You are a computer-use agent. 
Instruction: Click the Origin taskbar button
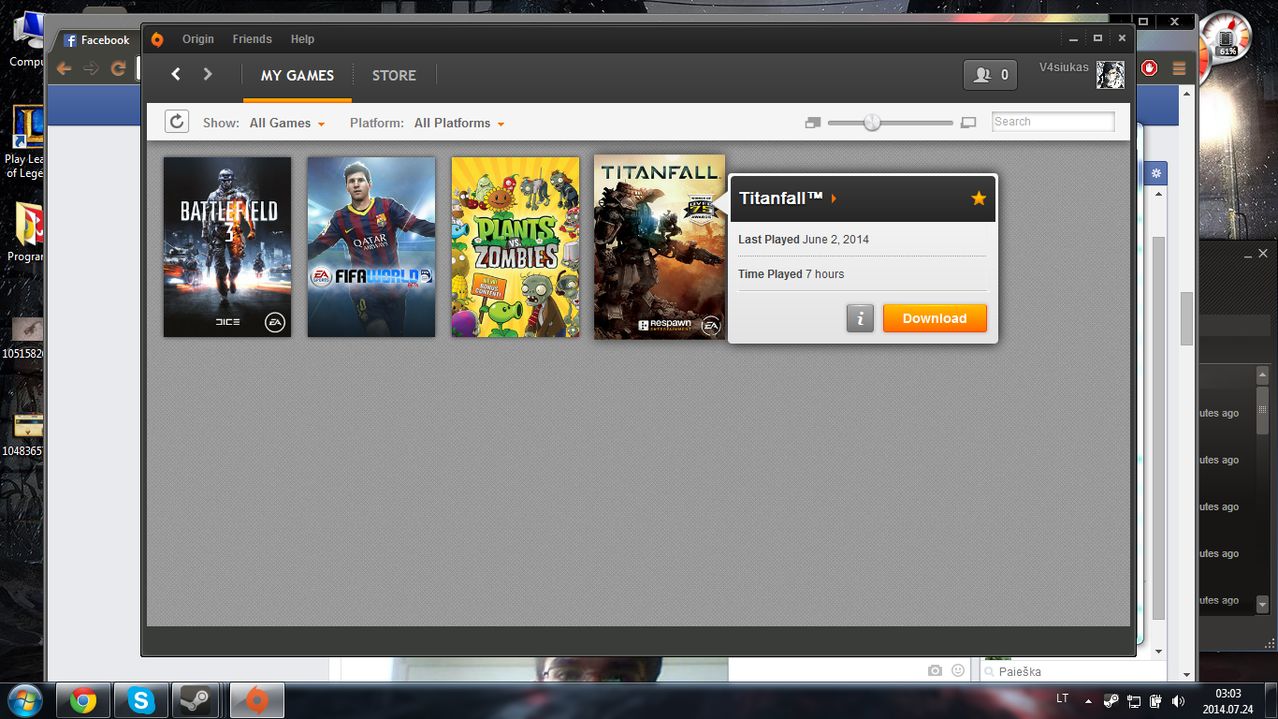click(x=257, y=700)
